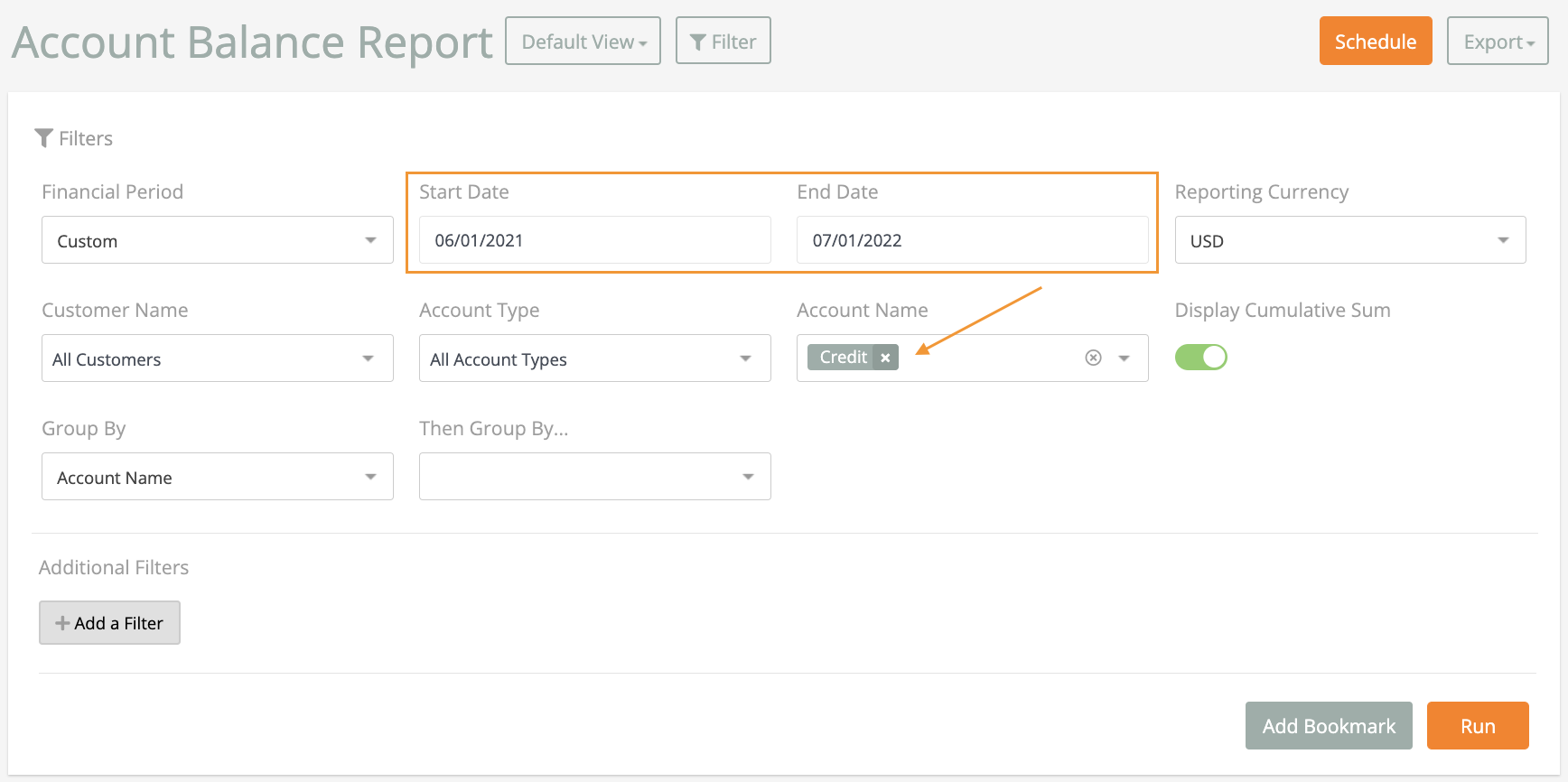Open the All Account Types dropdown

pyautogui.click(x=595, y=358)
